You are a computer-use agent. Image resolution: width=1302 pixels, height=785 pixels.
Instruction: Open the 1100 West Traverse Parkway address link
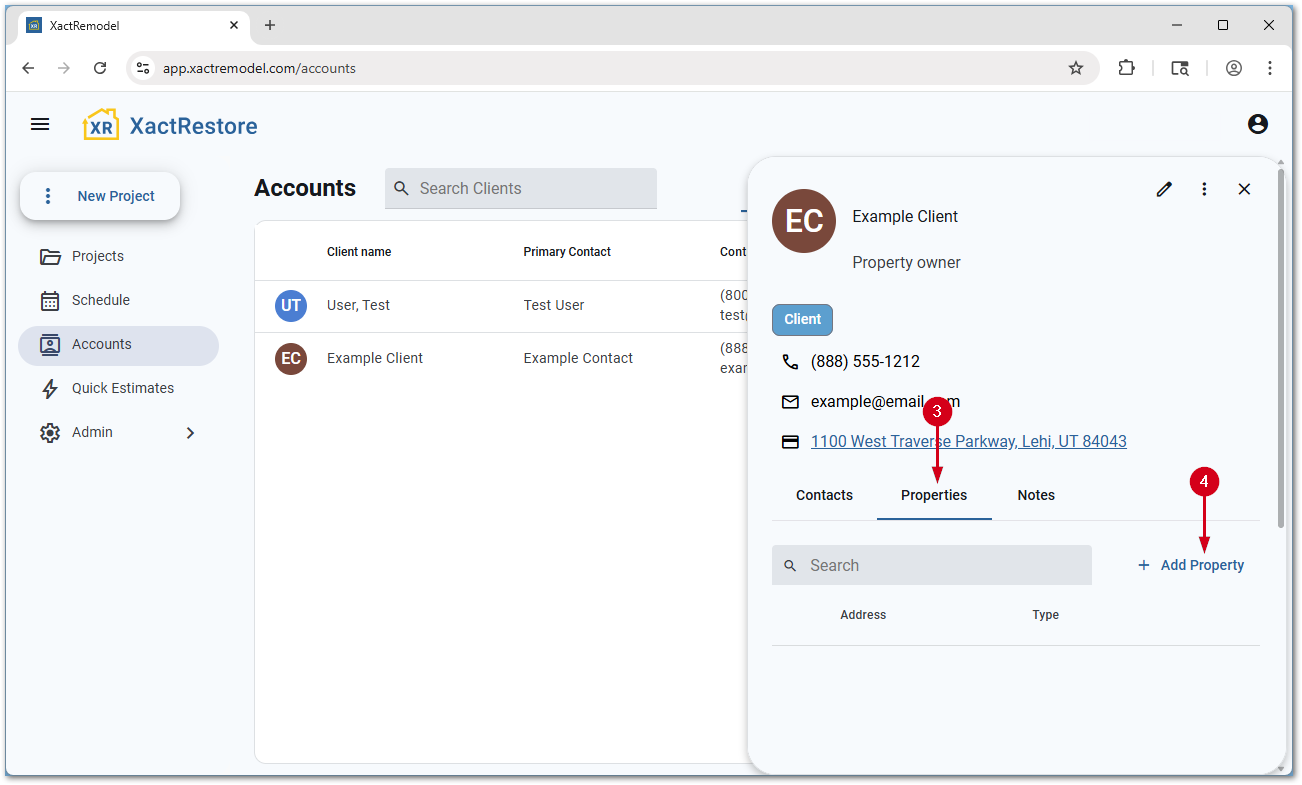click(x=969, y=442)
